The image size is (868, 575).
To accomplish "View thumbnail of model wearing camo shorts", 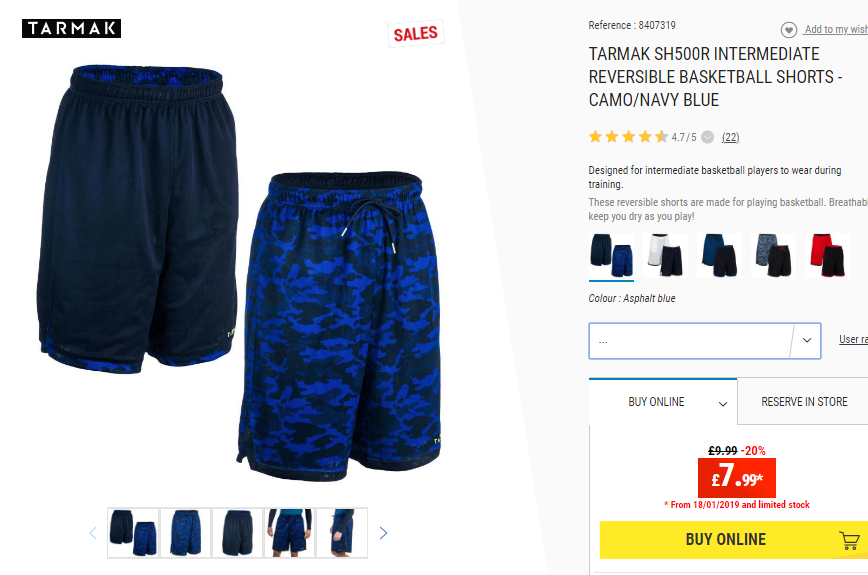I will tap(290, 532).
